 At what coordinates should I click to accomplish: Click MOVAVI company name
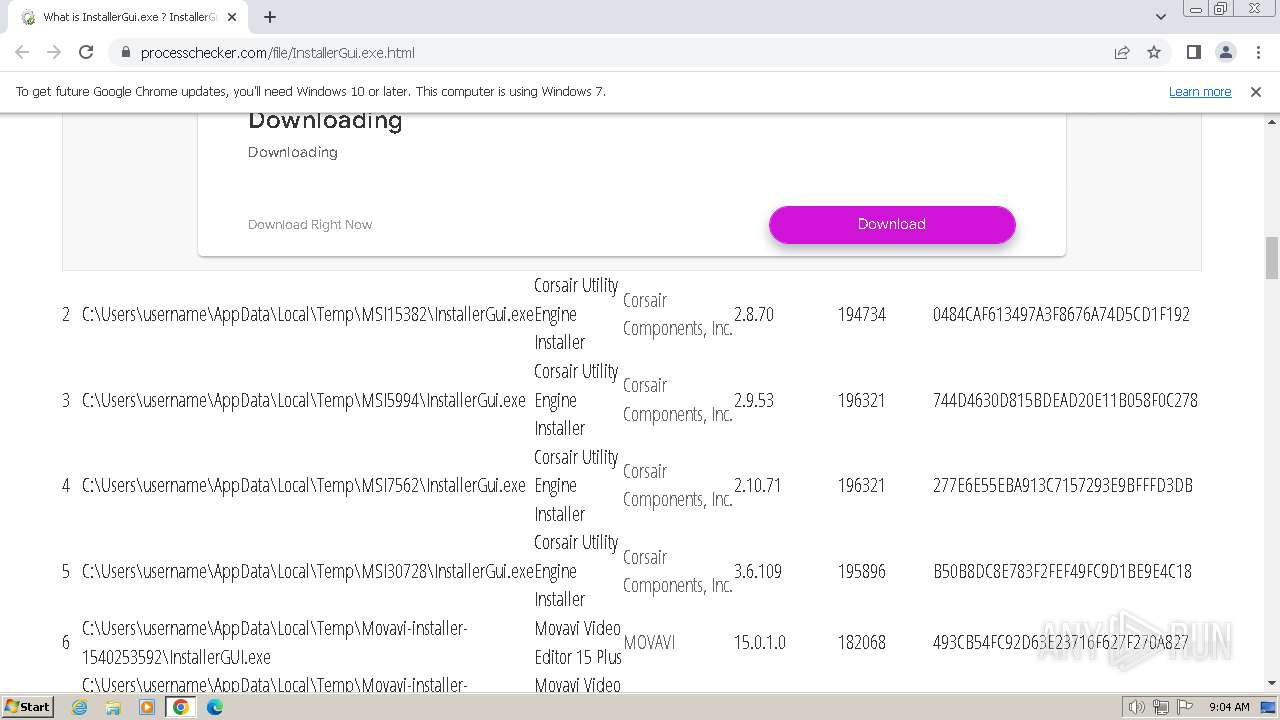649,642
